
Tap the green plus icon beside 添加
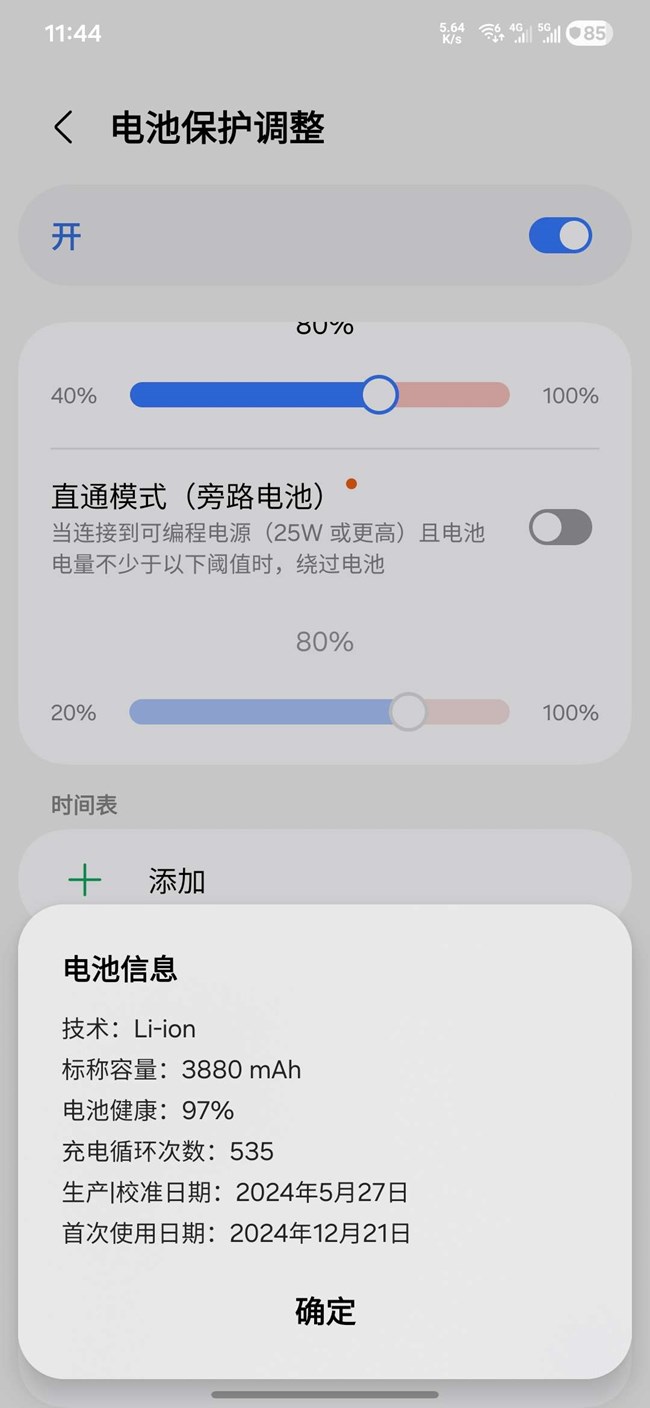click(x=85, y=880)
